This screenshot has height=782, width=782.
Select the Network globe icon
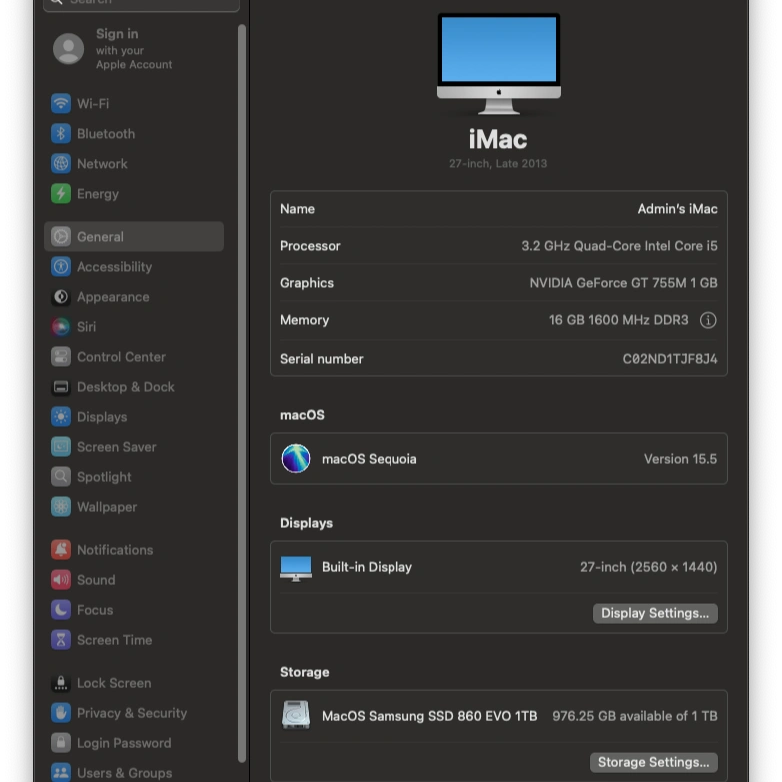61,164
